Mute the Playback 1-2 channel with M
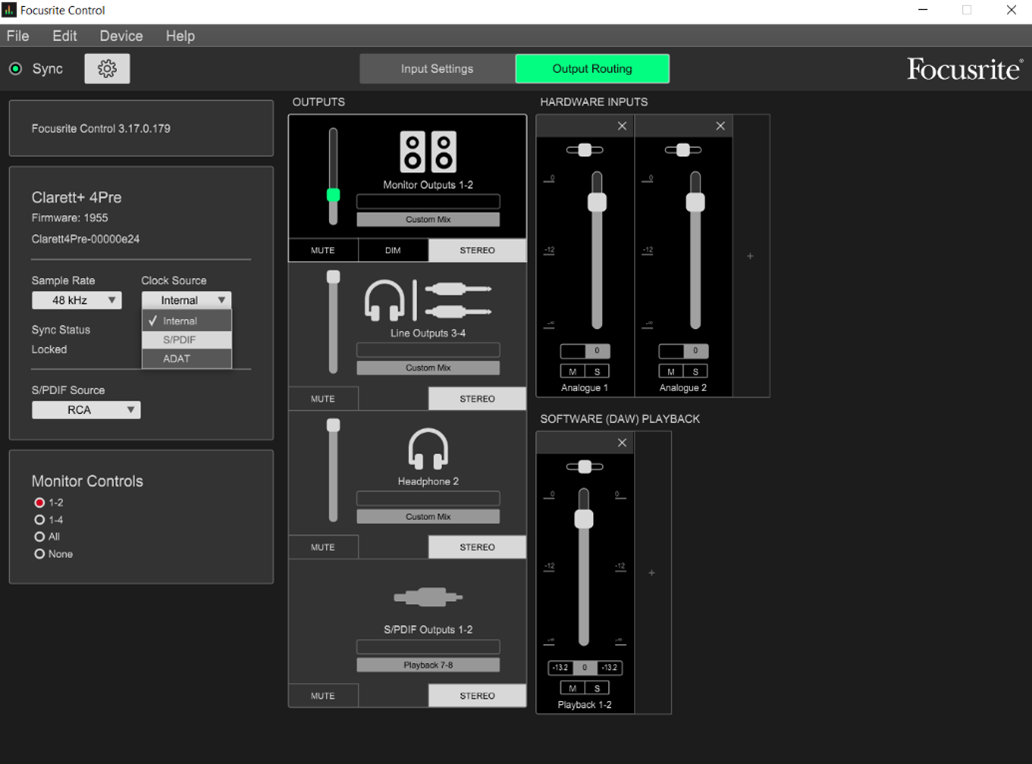This screenshot has width=1032, height=764. (x=573, y=688)
